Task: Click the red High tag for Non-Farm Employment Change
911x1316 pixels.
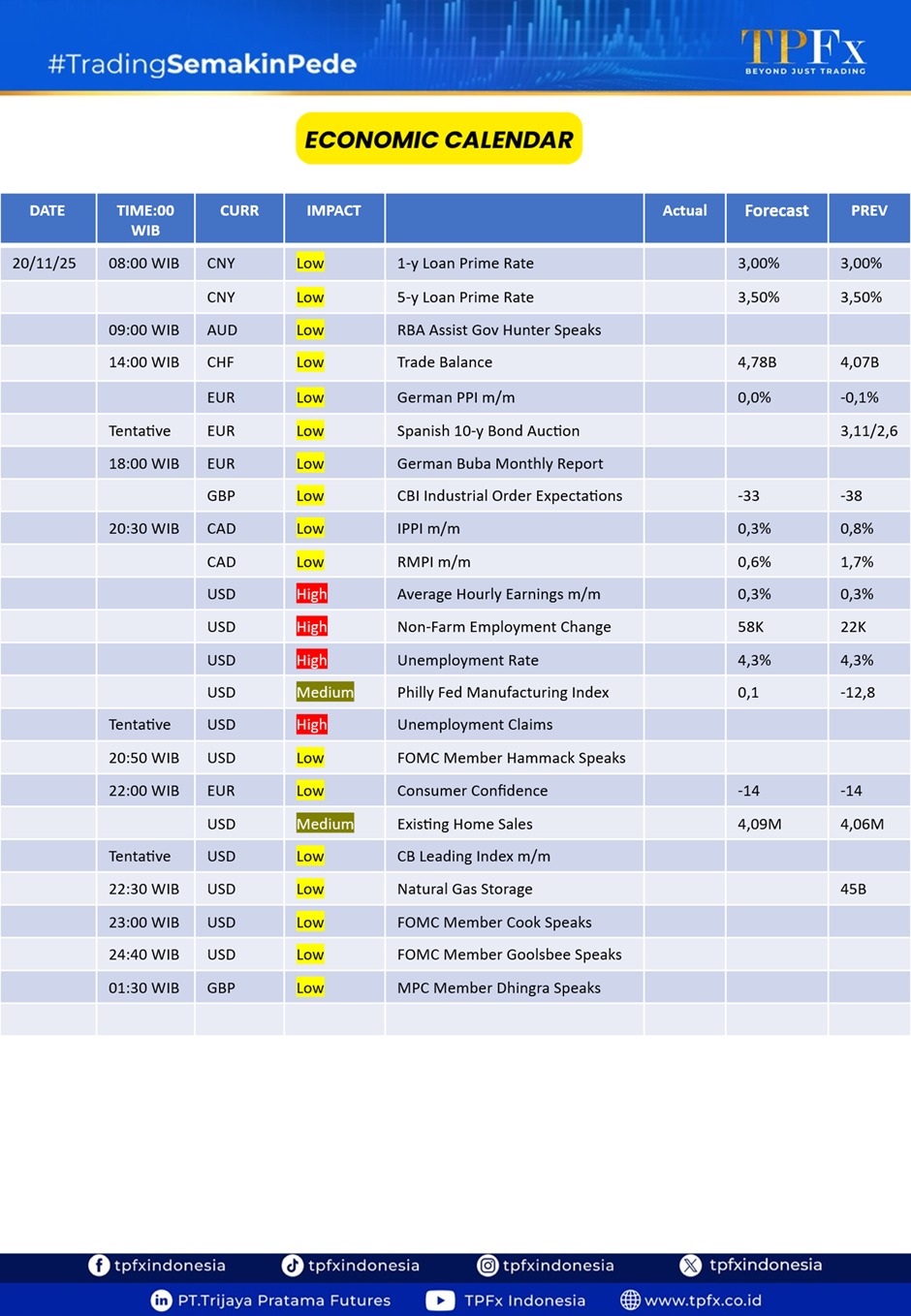Action: point(311,627)
